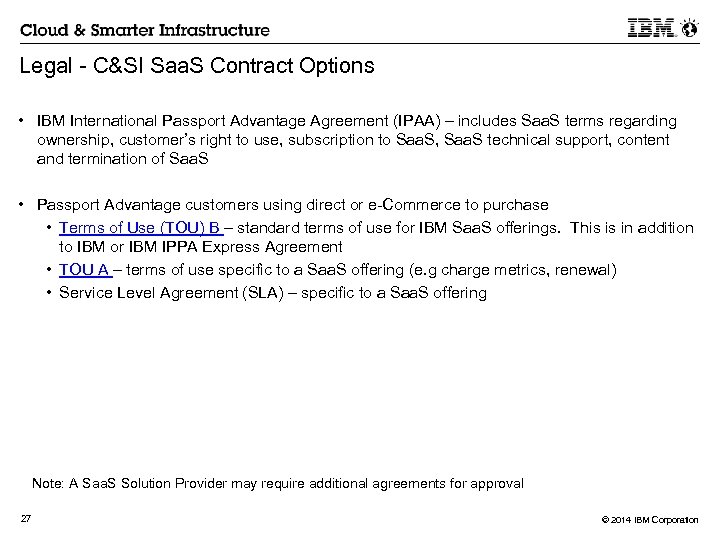Click the Smarter Planet globe icon
The image size is (720, 540).
690,29
